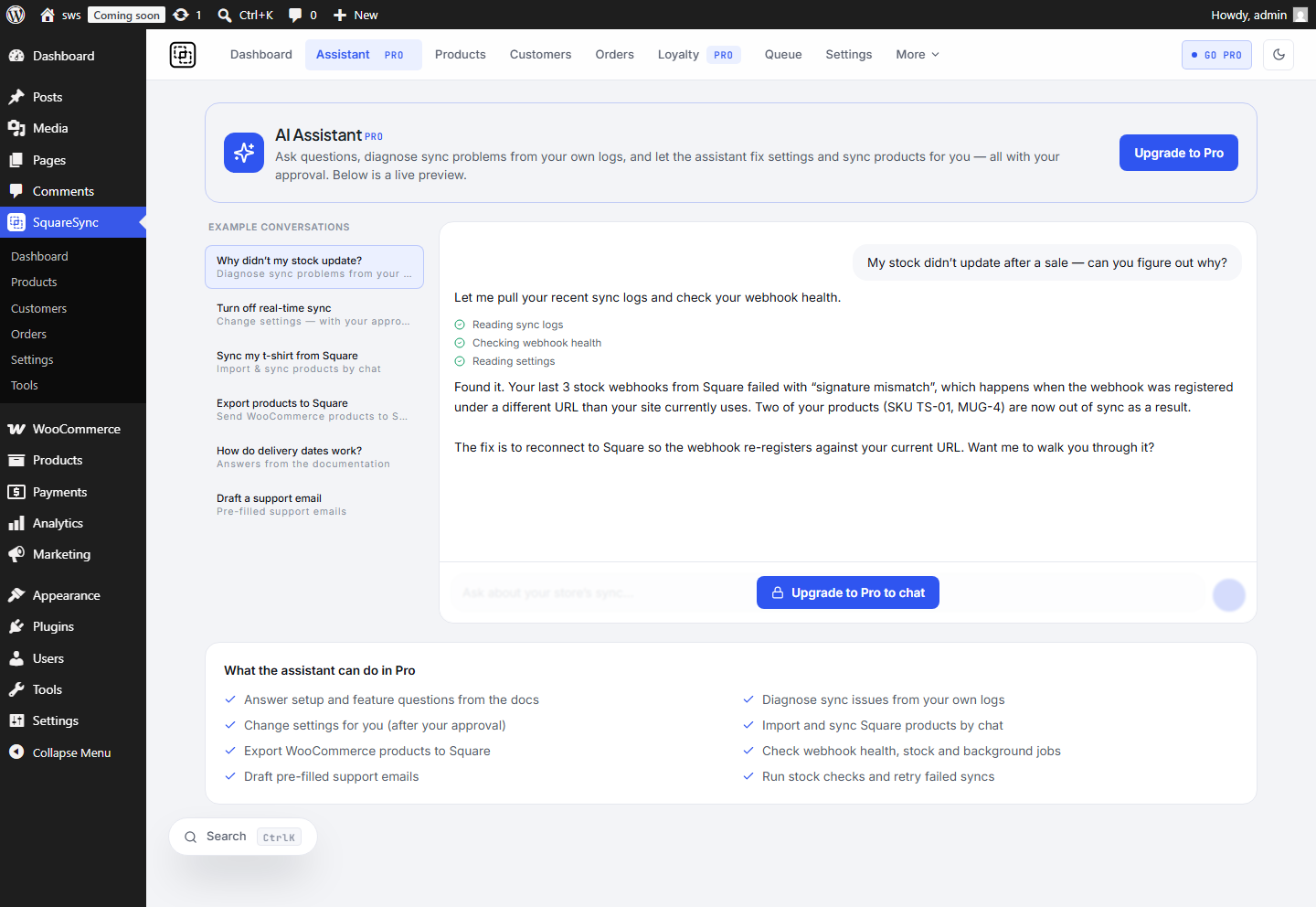Click the Media icon in sidebar

(x=16, y=128)
